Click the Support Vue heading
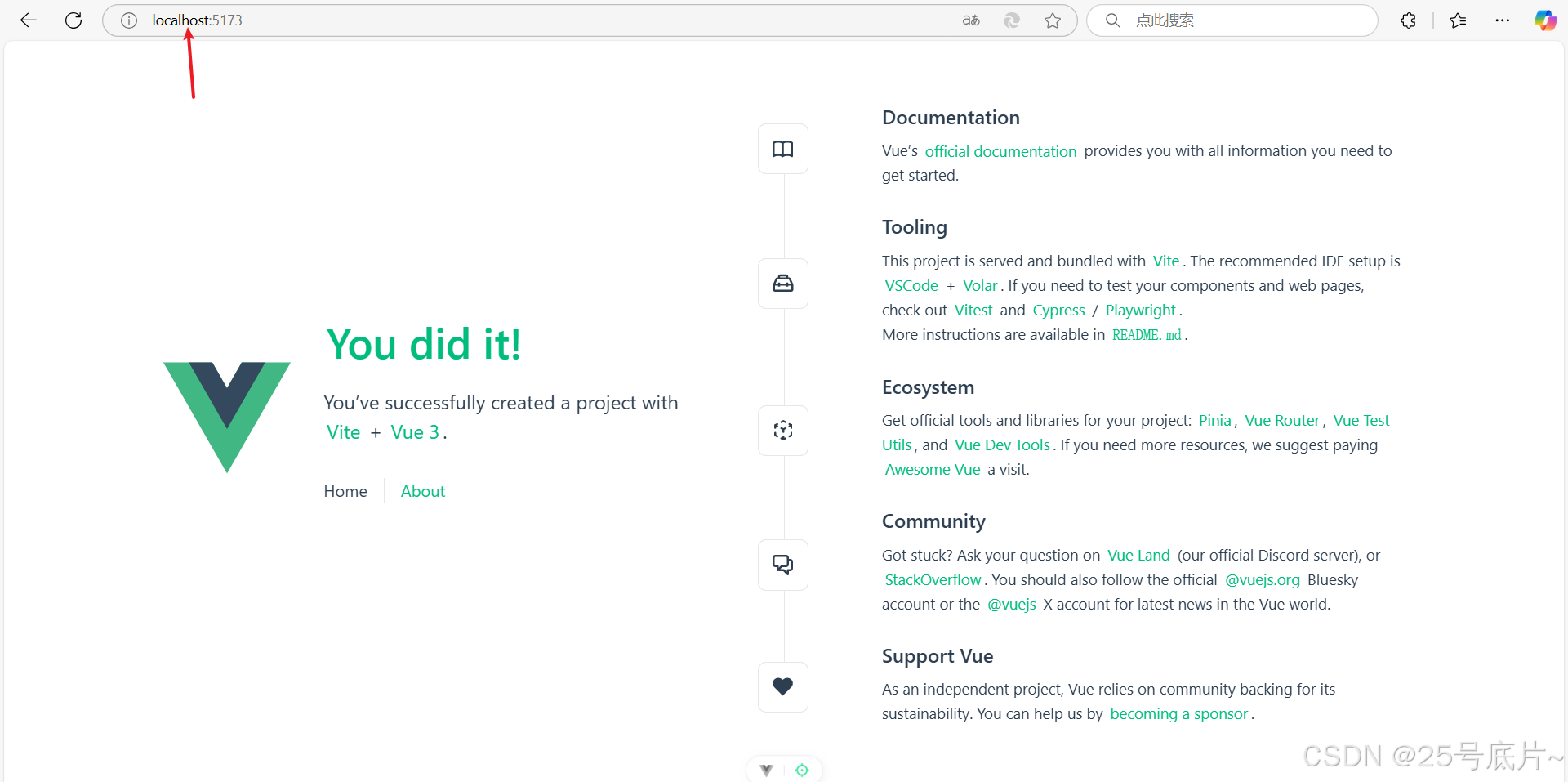1568x782 pixels. [x=938, y=656]
